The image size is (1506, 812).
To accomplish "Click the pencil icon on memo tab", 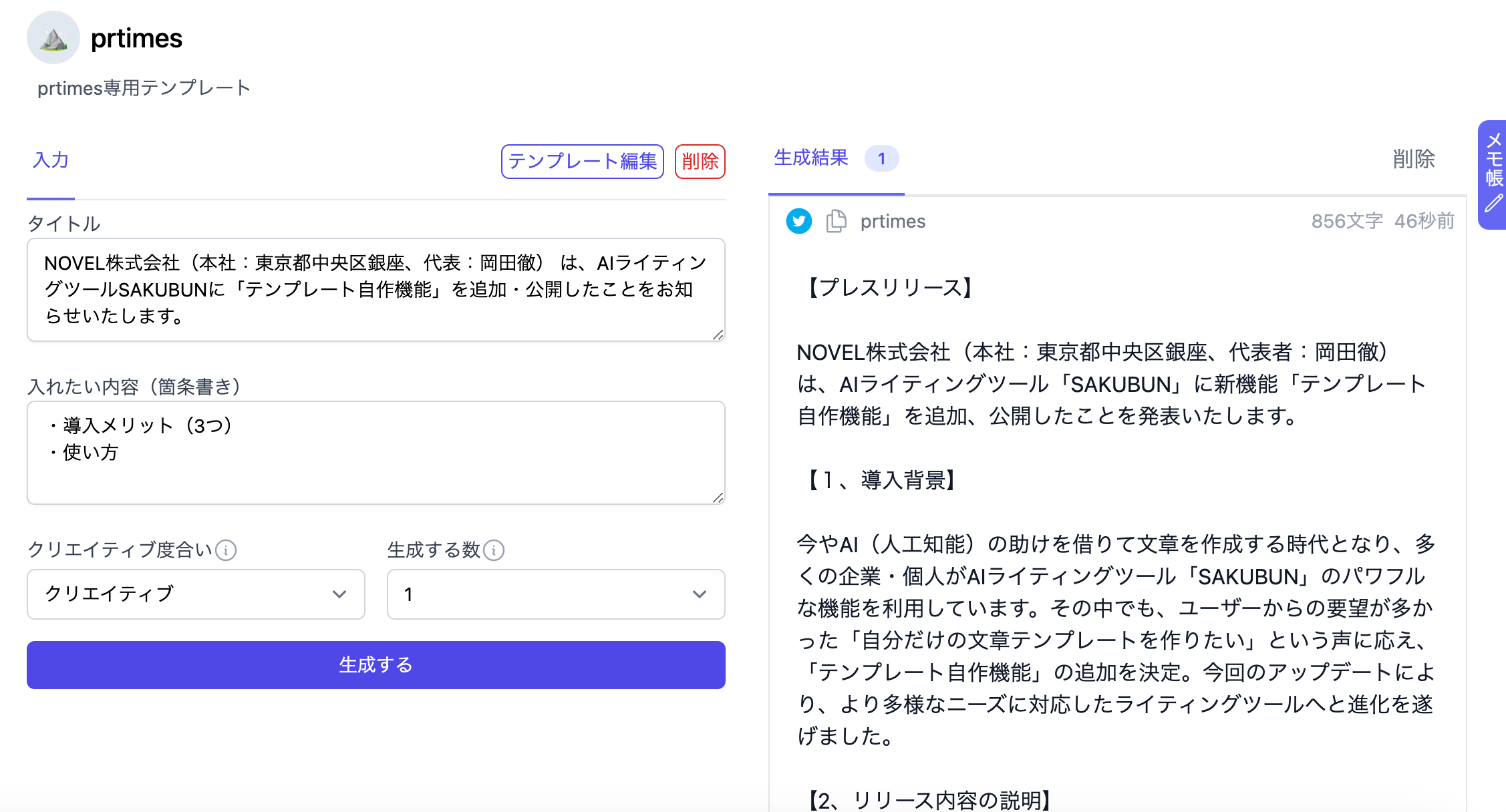I will 1494,203.
